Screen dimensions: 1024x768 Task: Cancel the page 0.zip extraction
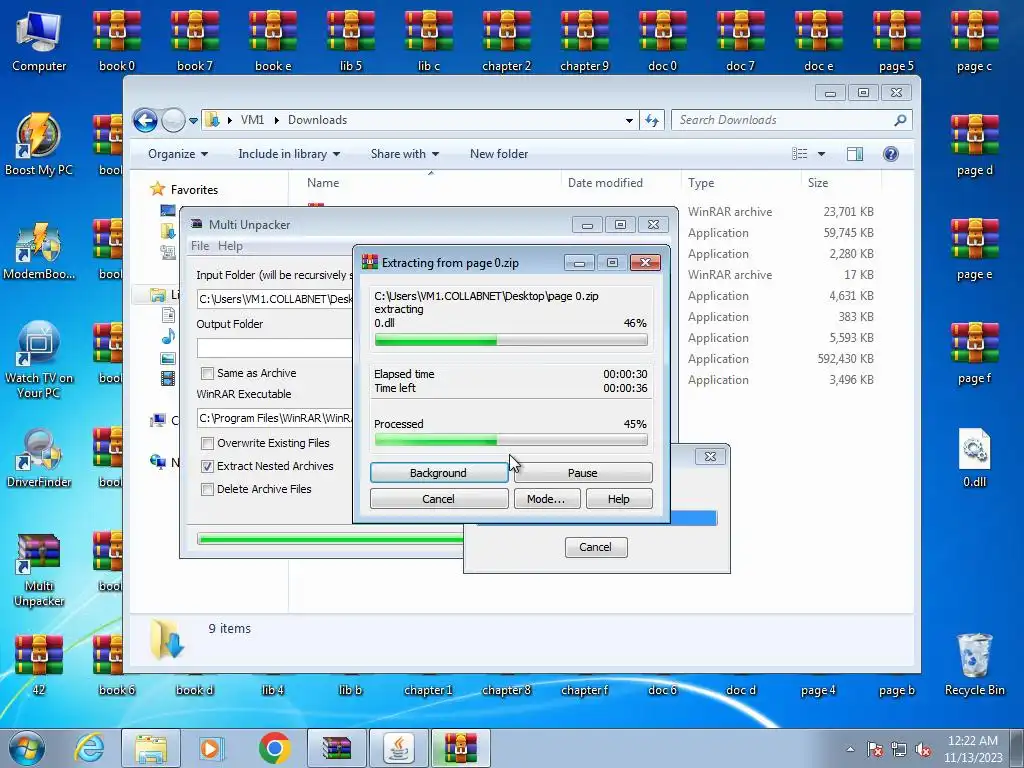[438, 499]
